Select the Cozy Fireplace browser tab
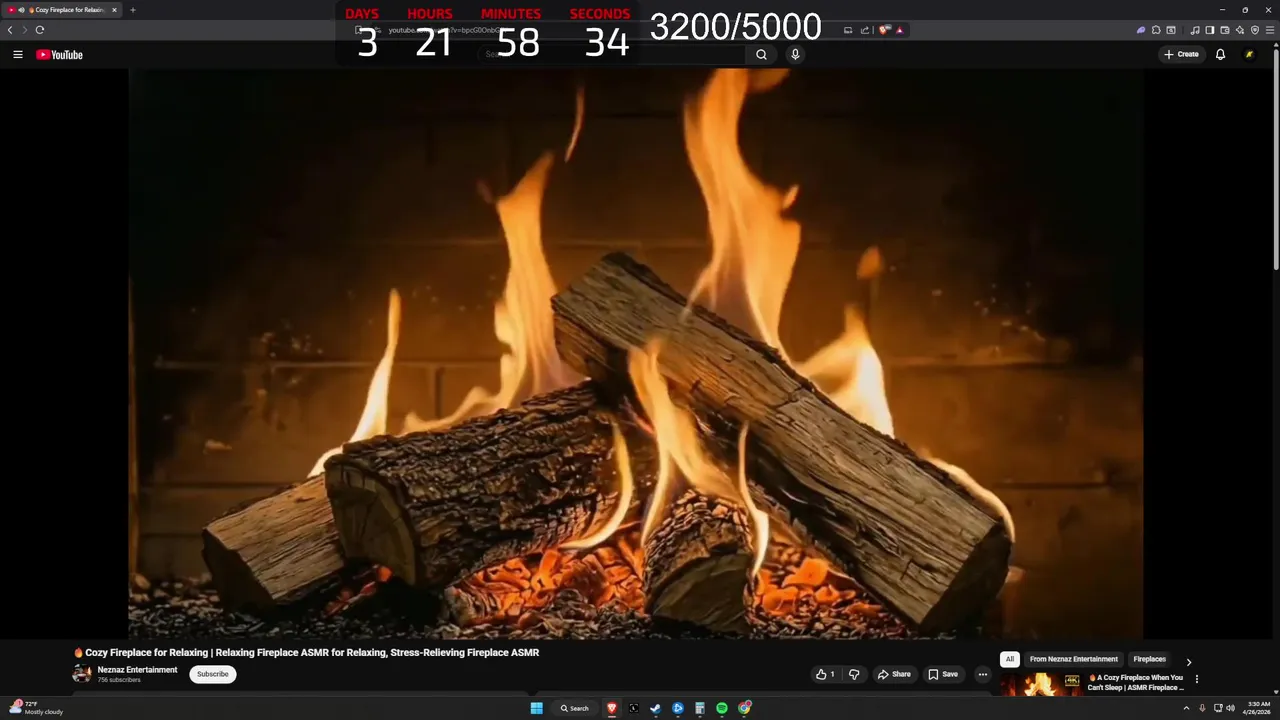Screen dimensions: 1280x720 click(62, 10)
